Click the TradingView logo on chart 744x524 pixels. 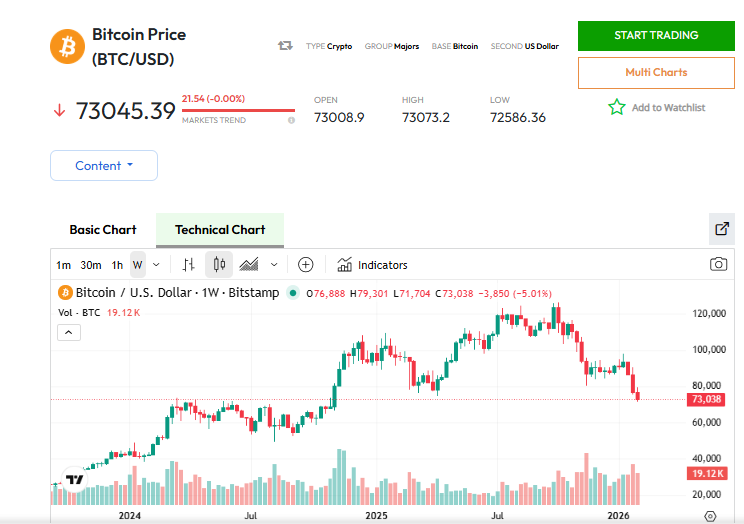click(x=74, y=480)
